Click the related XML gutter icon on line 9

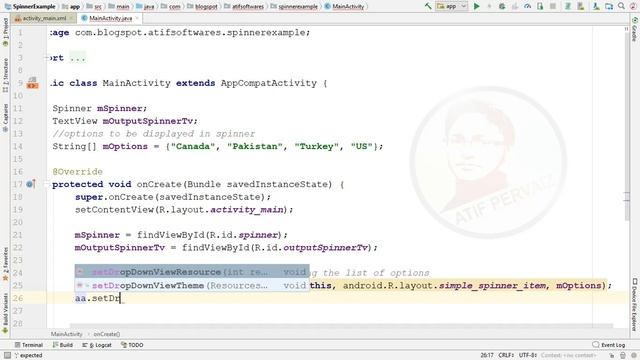point(32,83)
